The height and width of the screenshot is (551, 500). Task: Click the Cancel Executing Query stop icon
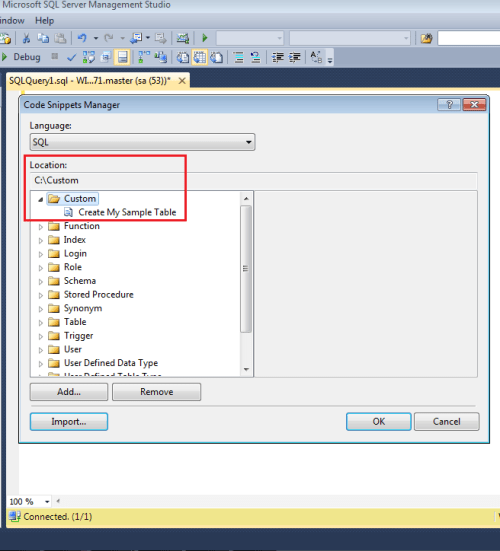(x=54, y=56)
